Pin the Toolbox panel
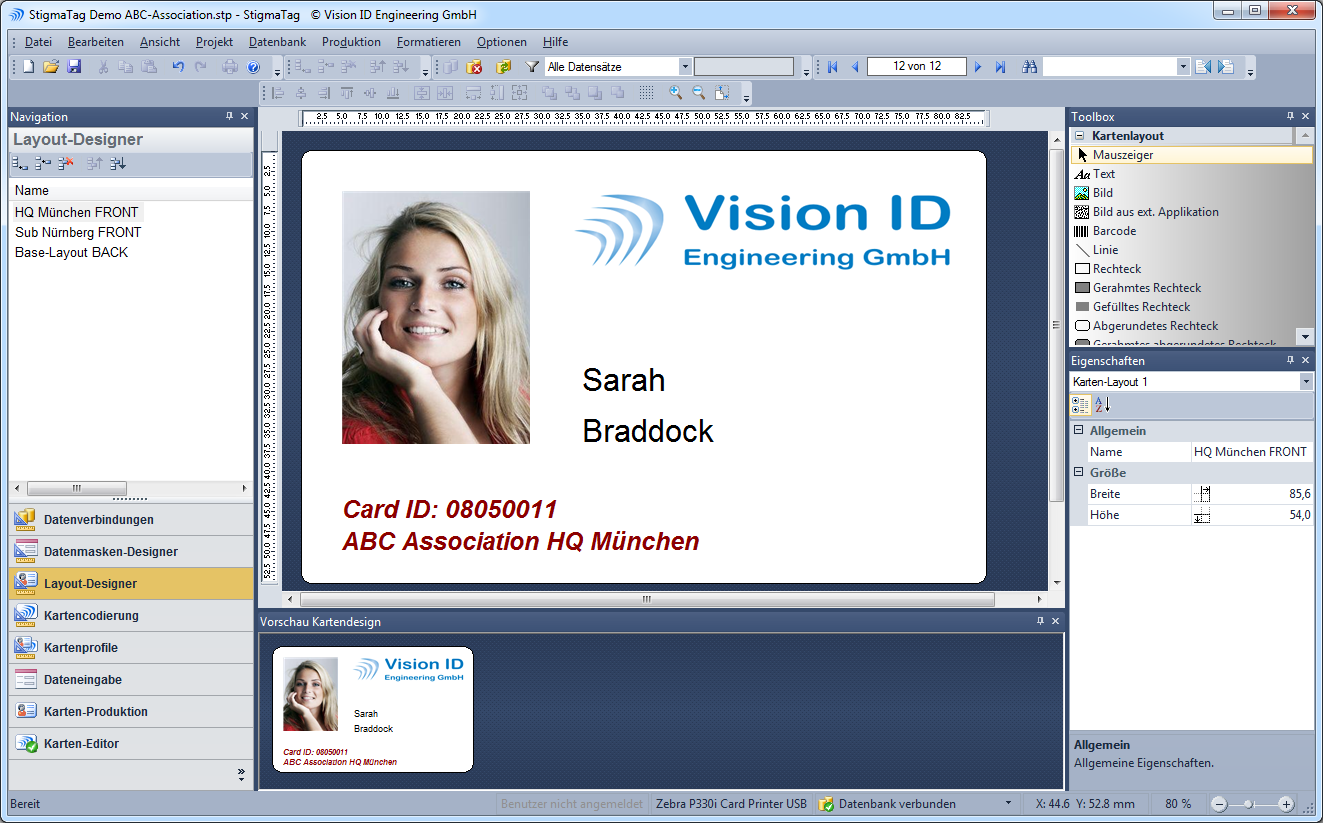Screen dimensions: 1323x823 coord(1290,117)
